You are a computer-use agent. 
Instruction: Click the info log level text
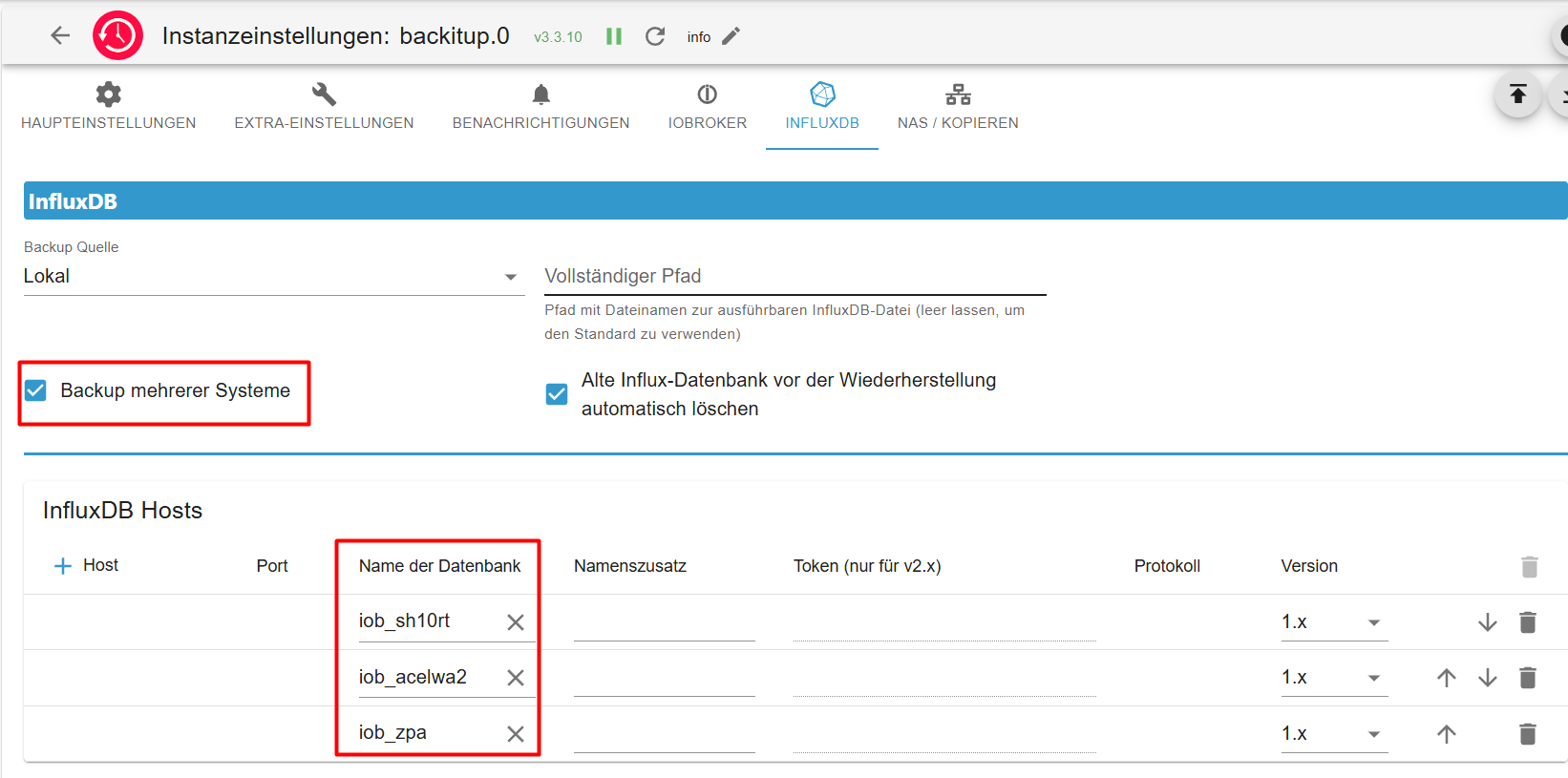coord(699,37)
